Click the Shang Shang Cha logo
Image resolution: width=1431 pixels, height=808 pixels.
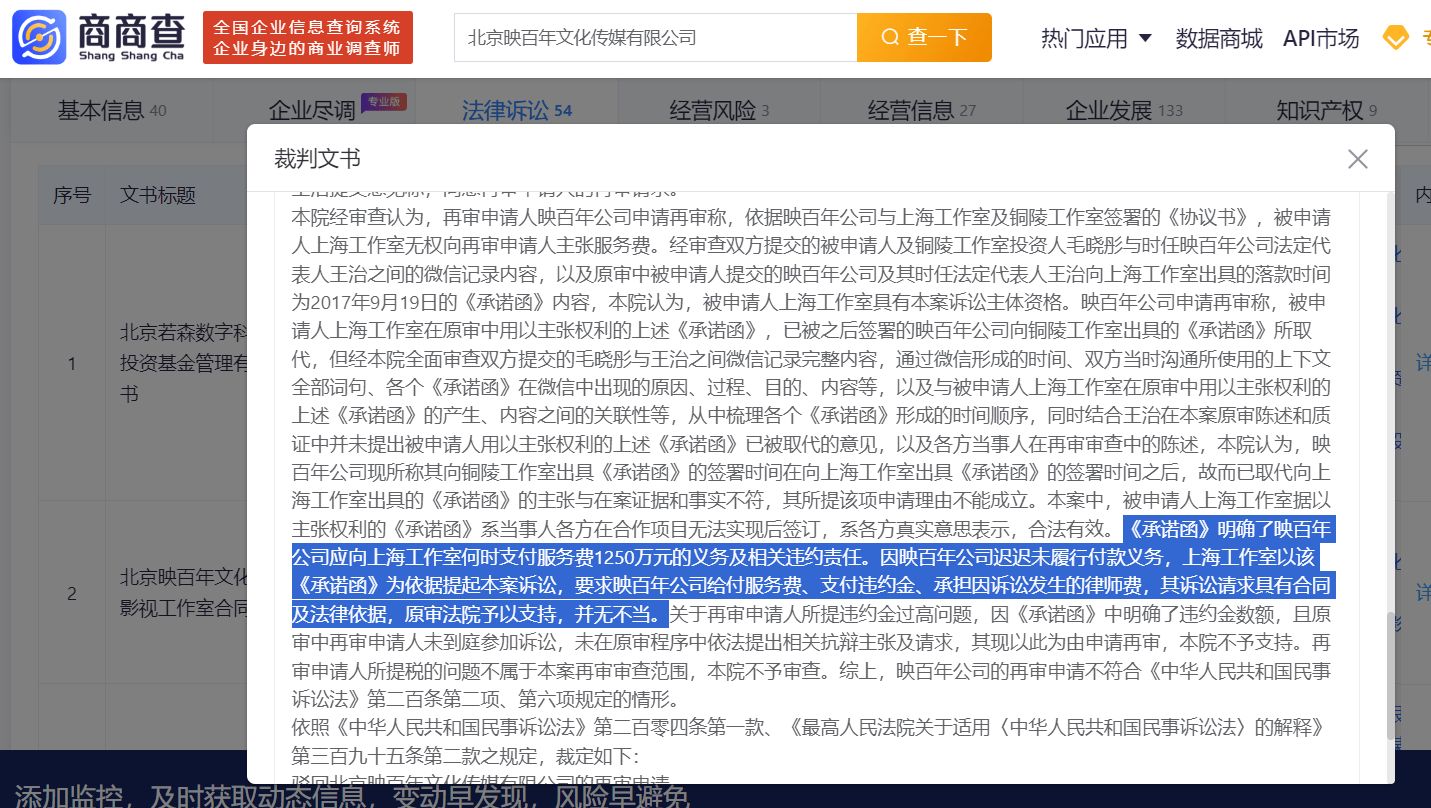tap(99, 38)
